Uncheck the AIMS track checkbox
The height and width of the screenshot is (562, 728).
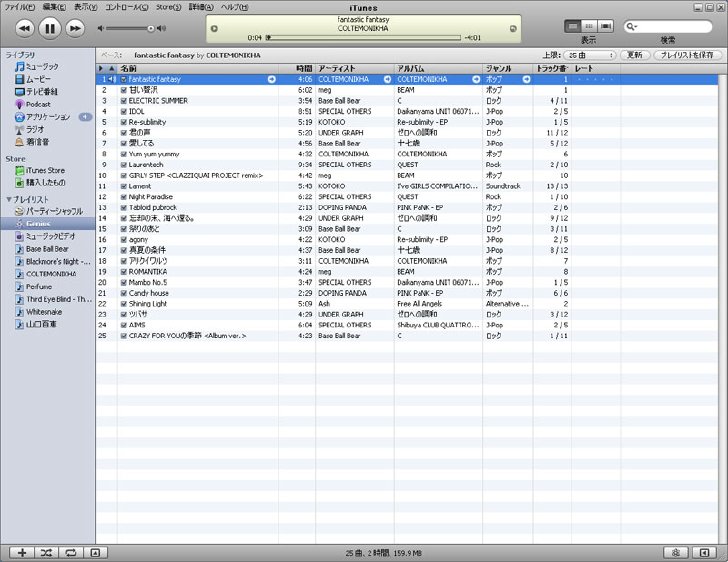(x=124, y=325)
